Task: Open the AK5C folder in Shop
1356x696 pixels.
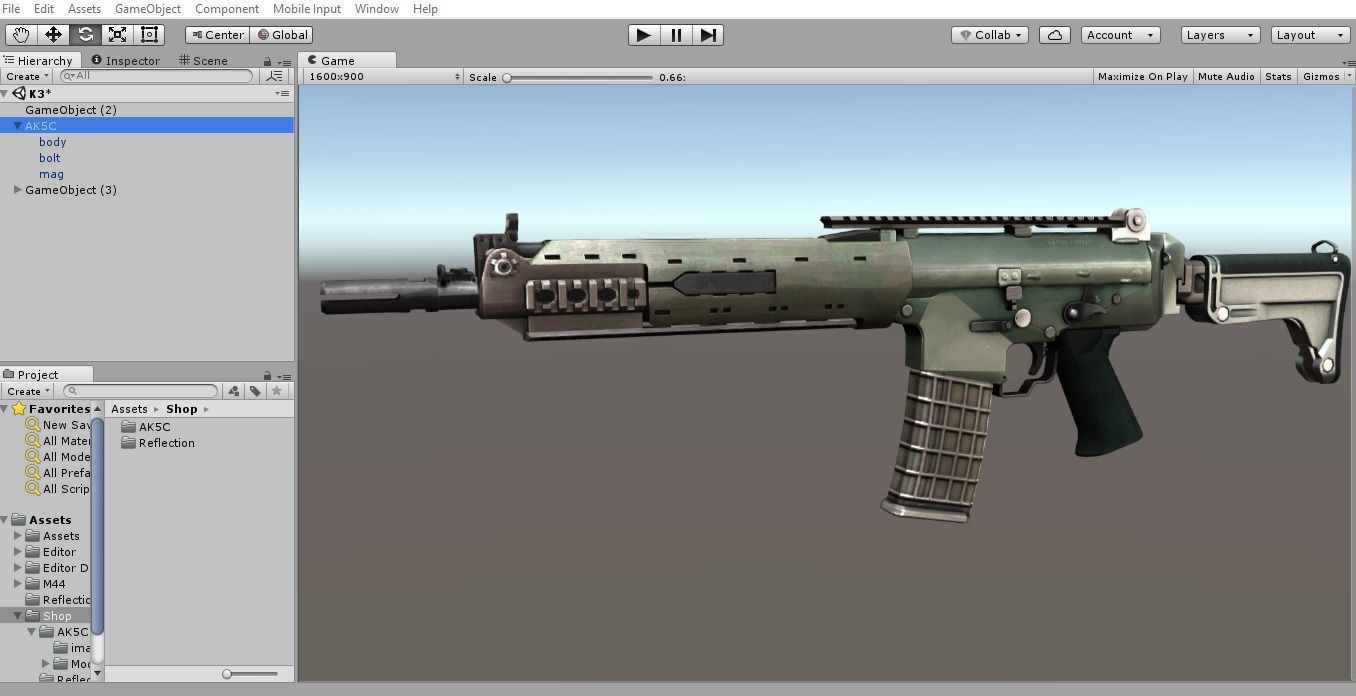Action: [146, 427]
